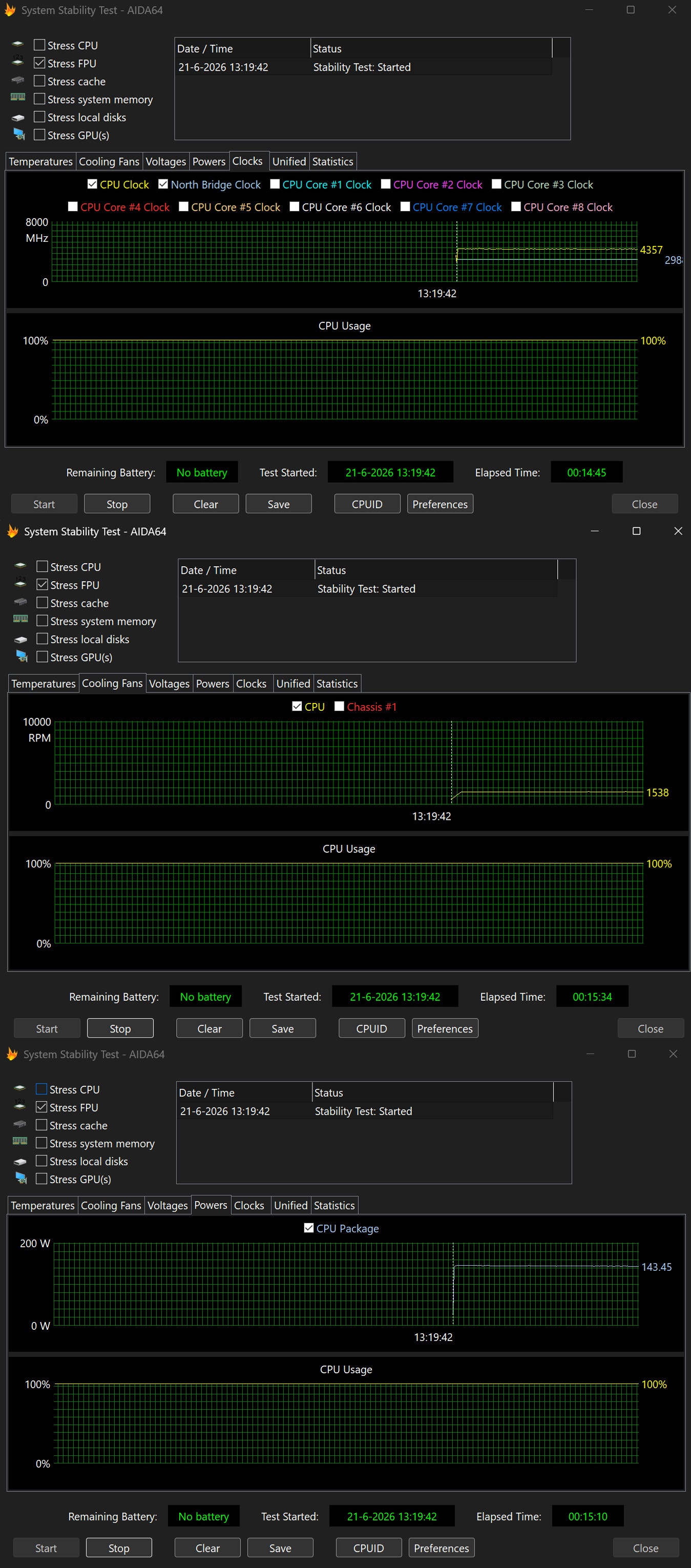Enable Stress cache in the Powers window

41,1125
